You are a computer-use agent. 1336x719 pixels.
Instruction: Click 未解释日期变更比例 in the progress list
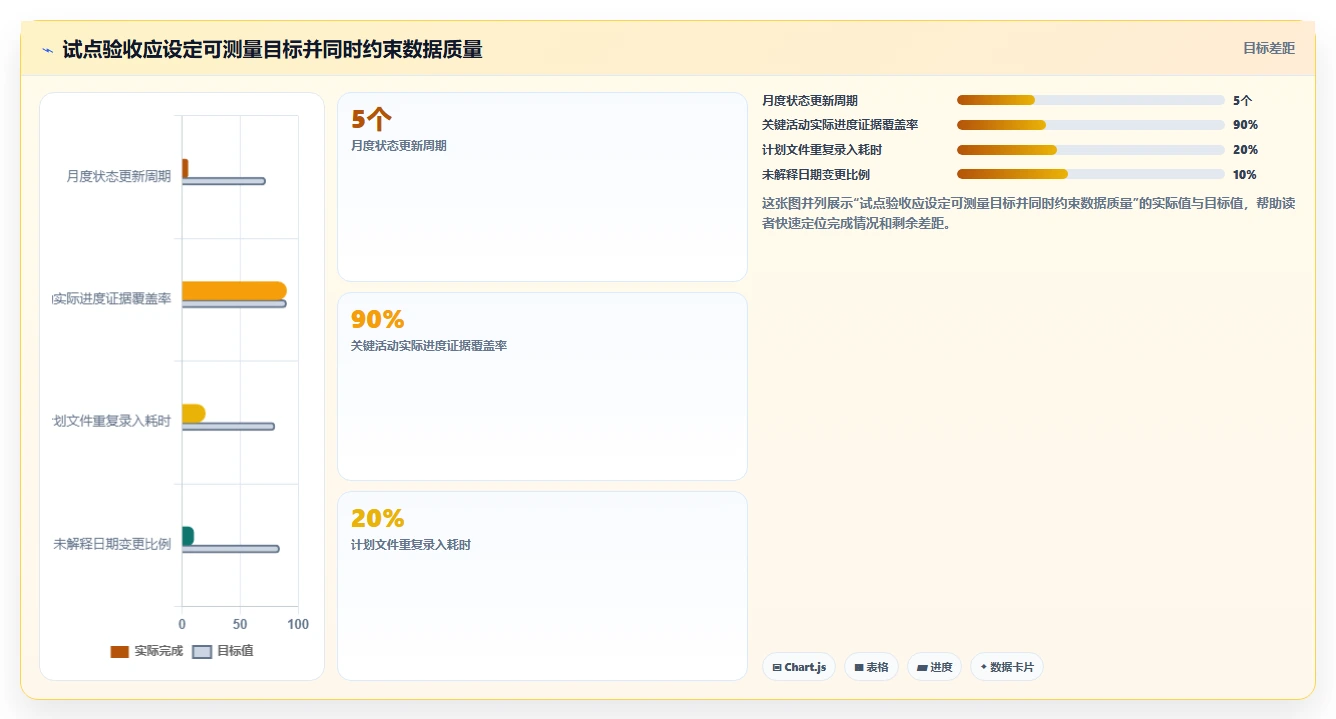coord(816,174)
